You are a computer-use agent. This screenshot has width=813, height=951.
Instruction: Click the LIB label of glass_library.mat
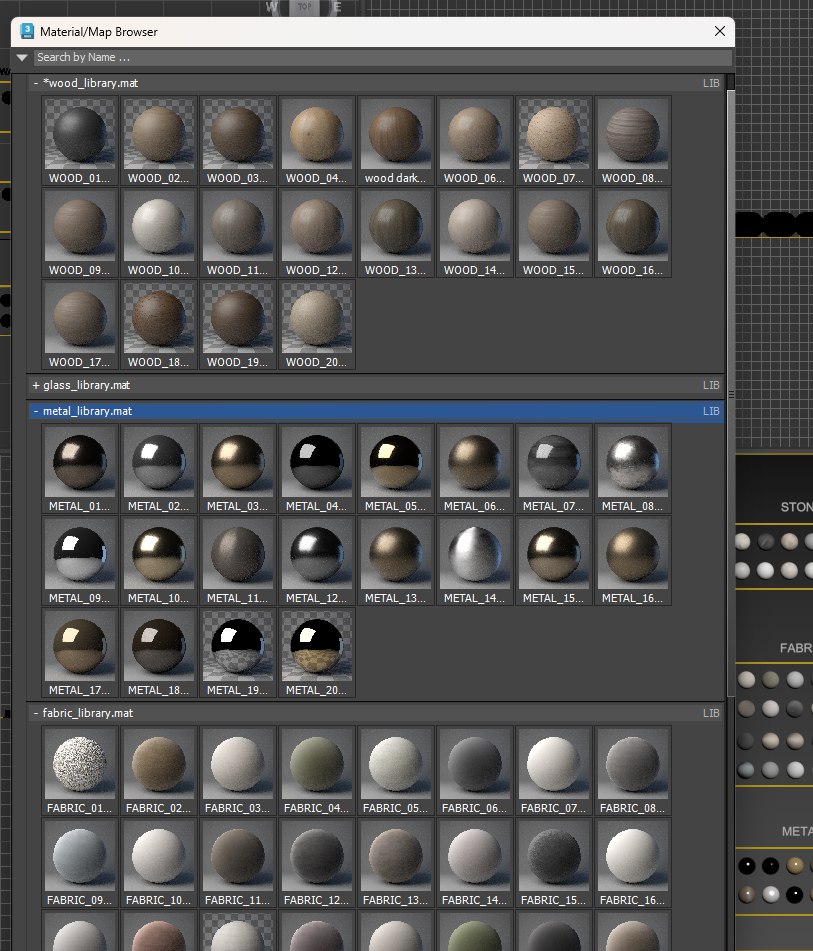711,385
